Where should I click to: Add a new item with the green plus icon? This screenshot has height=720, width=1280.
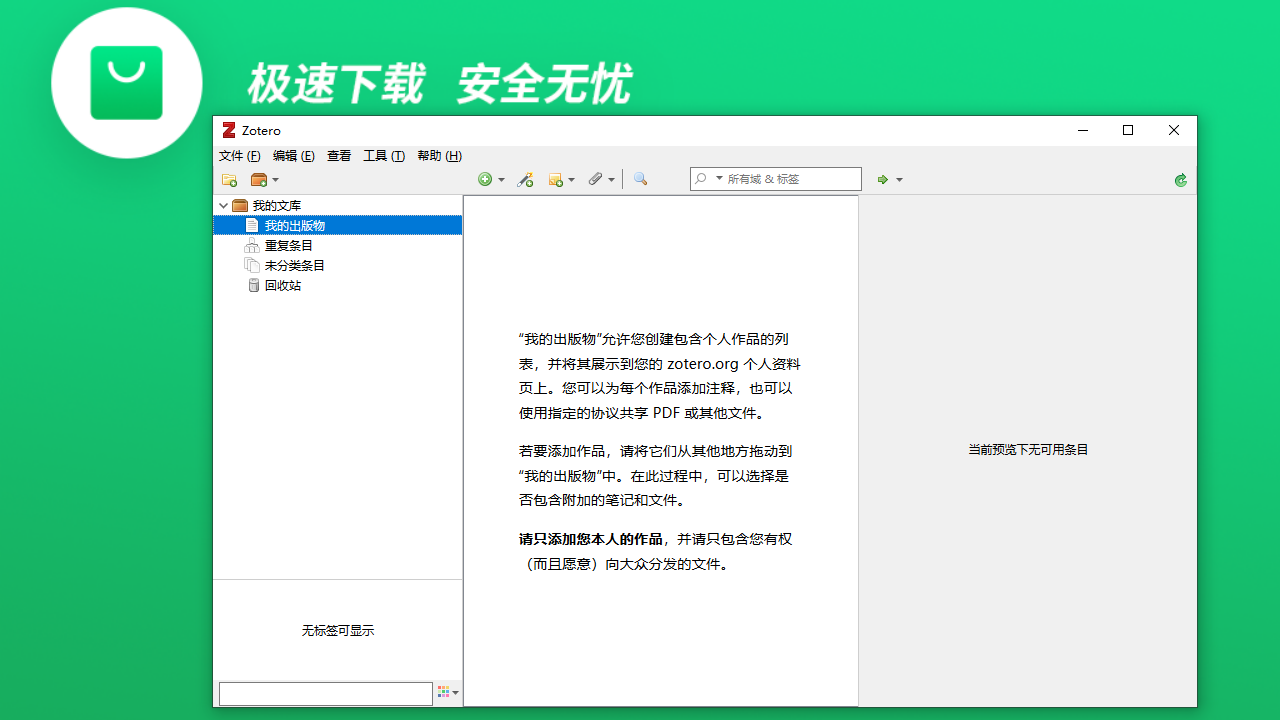[x=485, y=179]
